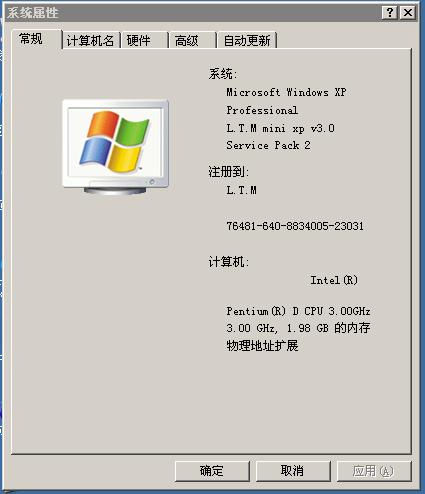Select the 自动更新 tab
Image resolution: width=425 pixels, height=494 pixels.
(x=247, y=41)
